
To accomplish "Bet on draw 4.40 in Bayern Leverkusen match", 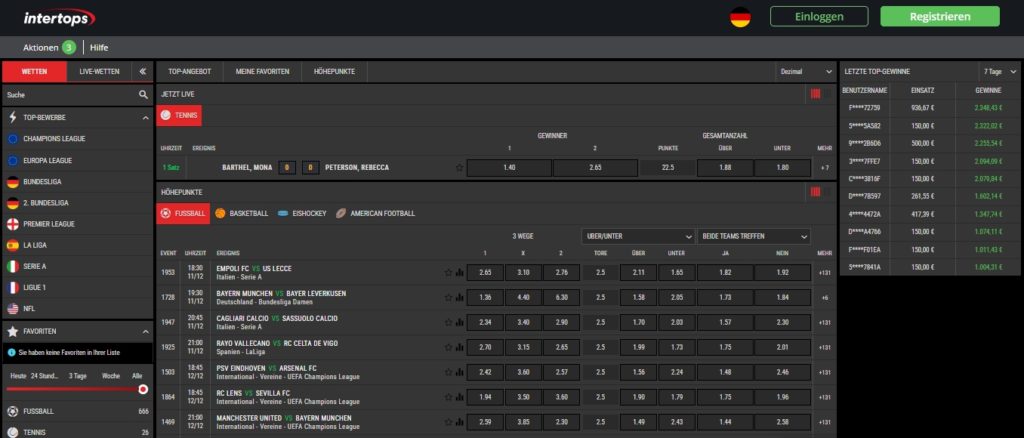I will tap(523, 298).
